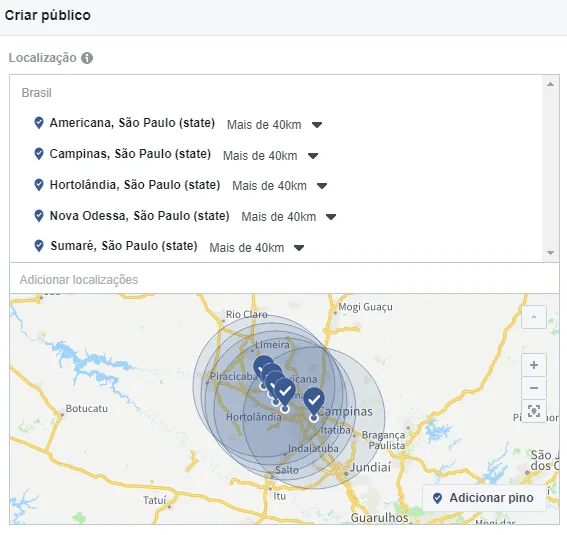567x535 pixels.
Task: Click the Indaiatuba label on map
Action: click(x=313, y=449)
